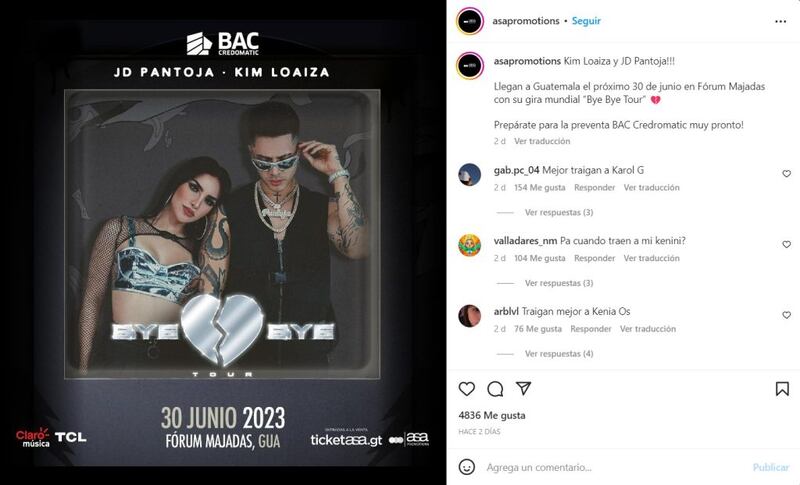Show the 4 replies under arblvl's comment
The width and height of the screenshot is (800, 485).
559,353
